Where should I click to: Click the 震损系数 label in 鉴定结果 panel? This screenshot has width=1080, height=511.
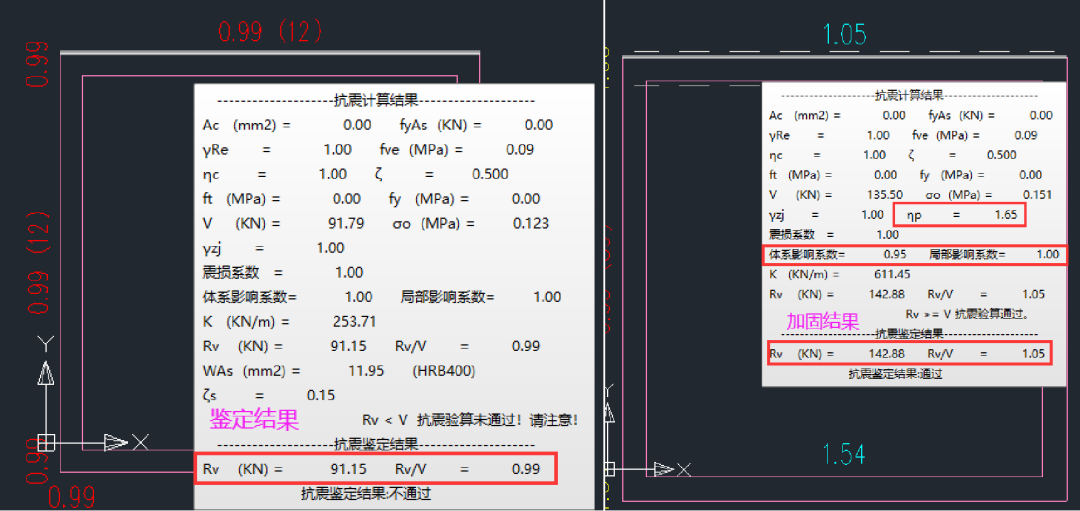[x=231, y=272]
